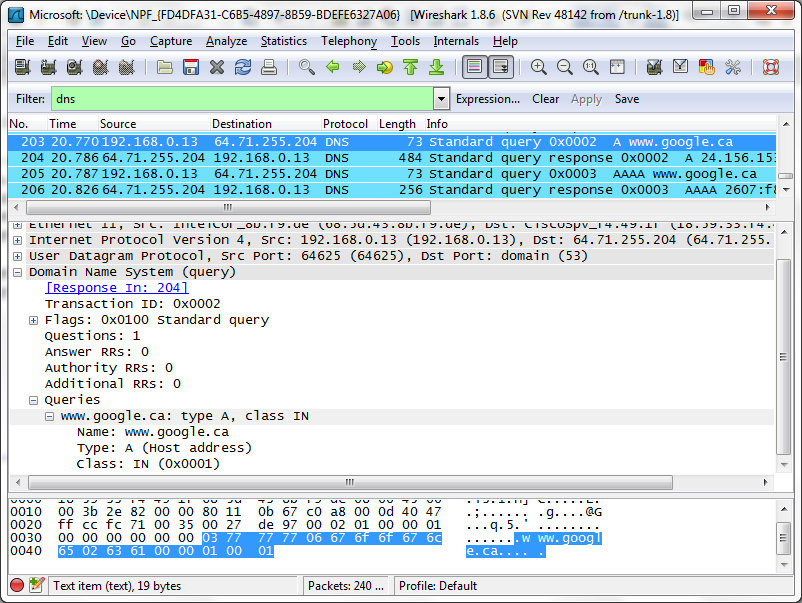Viewport: 802px width, 603px height.
Task: Zoom out magnifier minus icon
Action: (x=565, y=67)
